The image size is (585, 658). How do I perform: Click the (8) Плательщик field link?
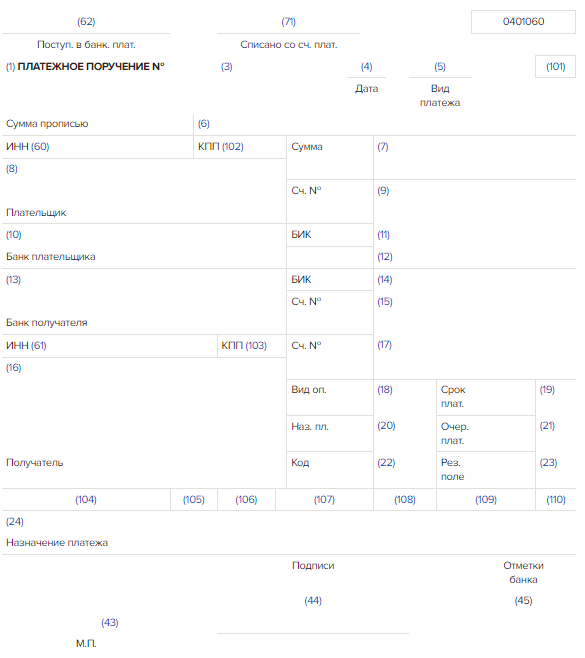pyautogui.click(x=12, y=169)
